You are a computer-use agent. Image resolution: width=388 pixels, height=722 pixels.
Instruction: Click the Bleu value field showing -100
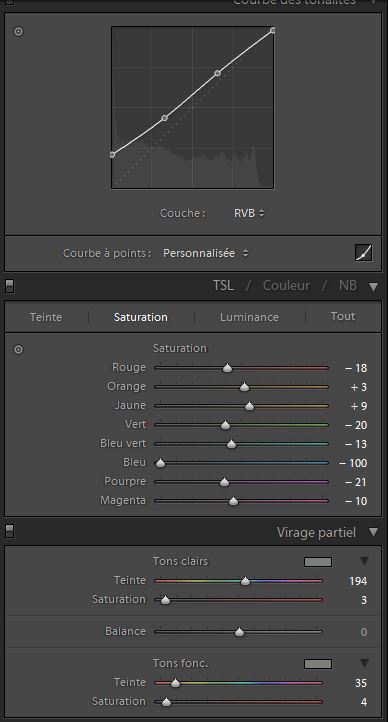pyautogui.click(x=353, y=464)
